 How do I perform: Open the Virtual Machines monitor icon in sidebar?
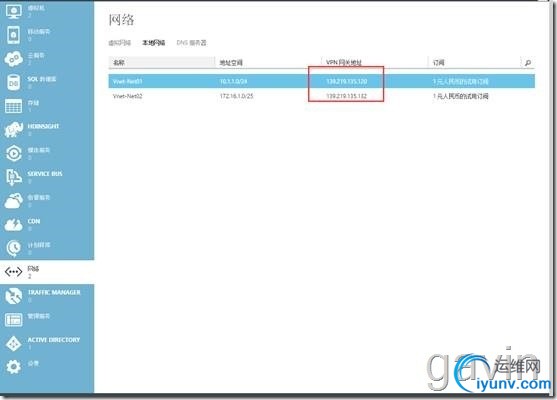[x=13, y=11]
